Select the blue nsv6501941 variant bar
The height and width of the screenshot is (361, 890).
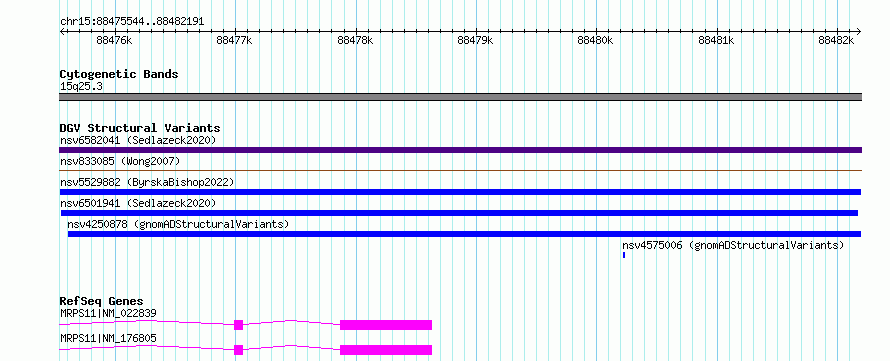459,213
